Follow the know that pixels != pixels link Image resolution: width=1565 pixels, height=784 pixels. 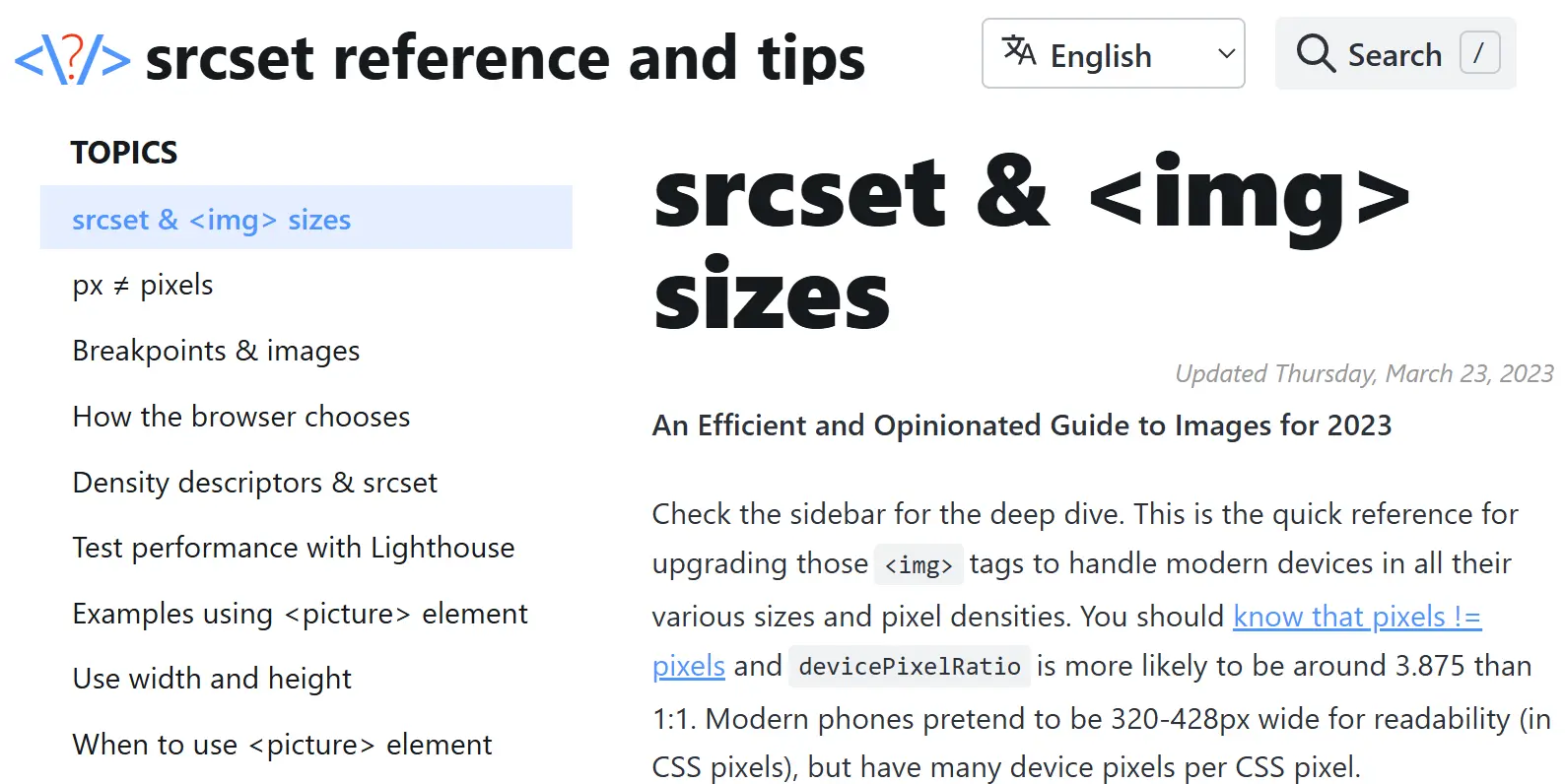(x=1357, y=617)
